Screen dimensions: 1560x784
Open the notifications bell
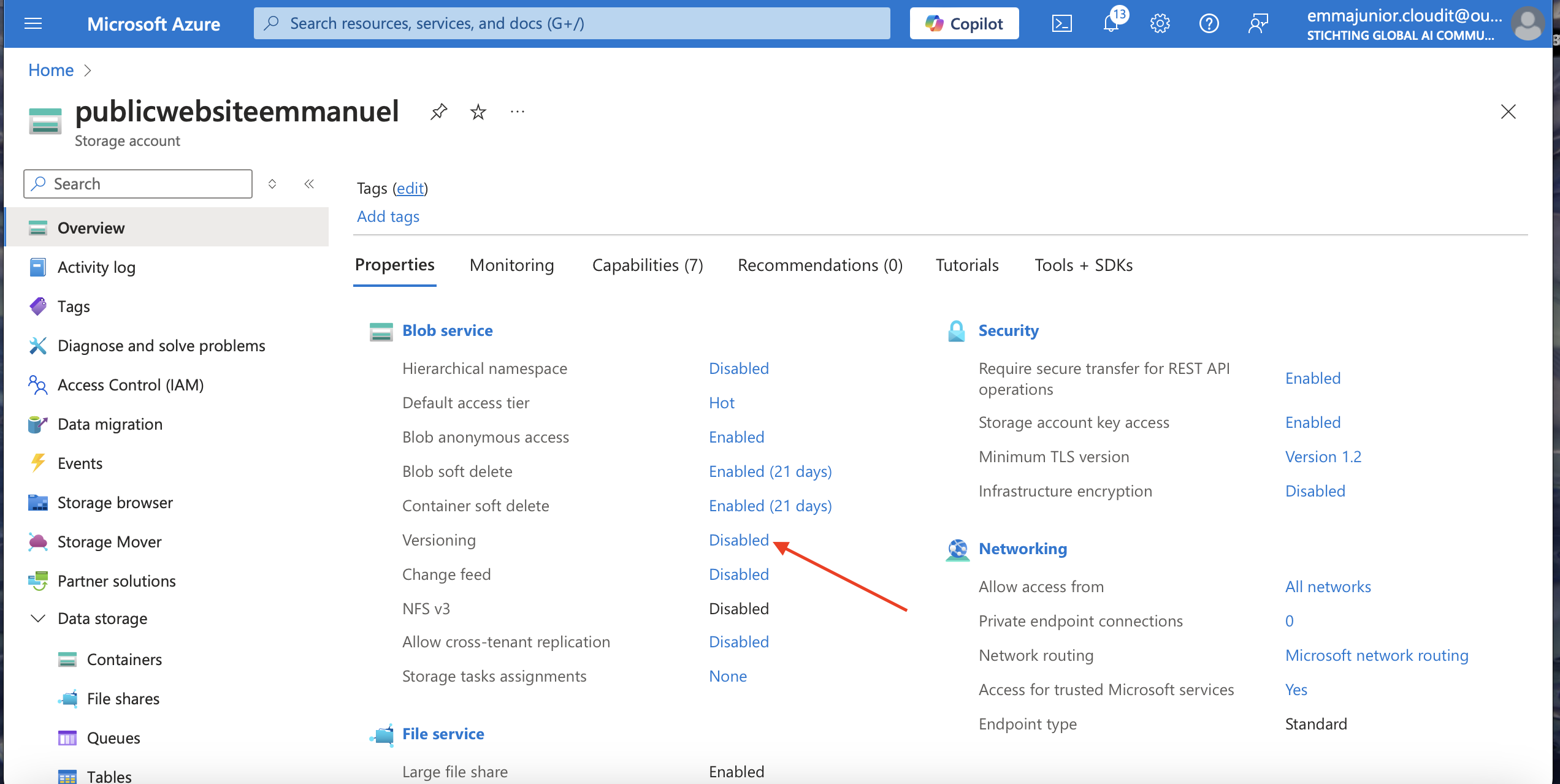point(1111,23)
